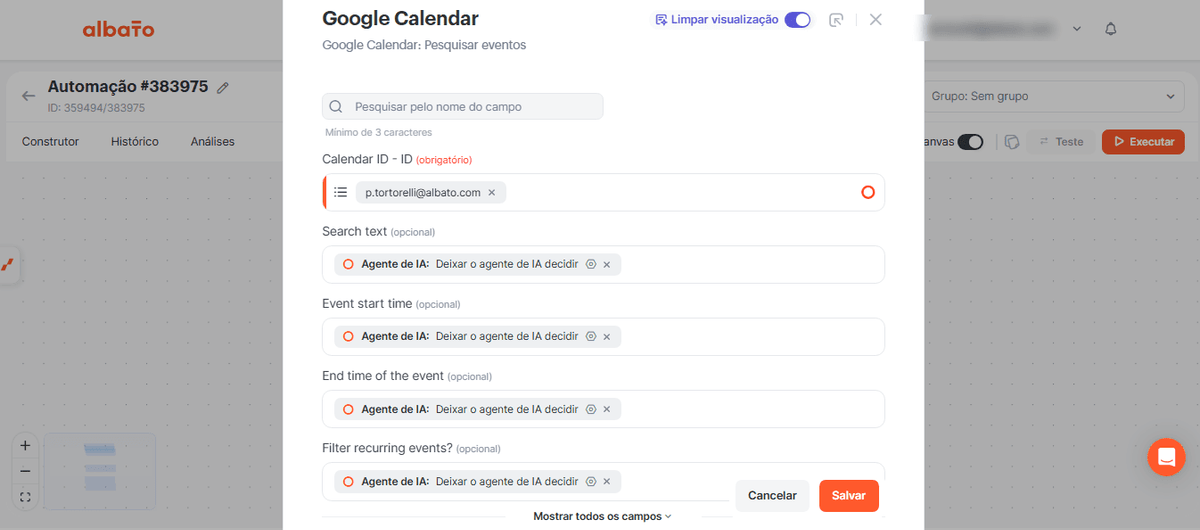Click the Albato logo
Image resolution: width=1200 pixels, height=530 pixels.
coord(118,29)
